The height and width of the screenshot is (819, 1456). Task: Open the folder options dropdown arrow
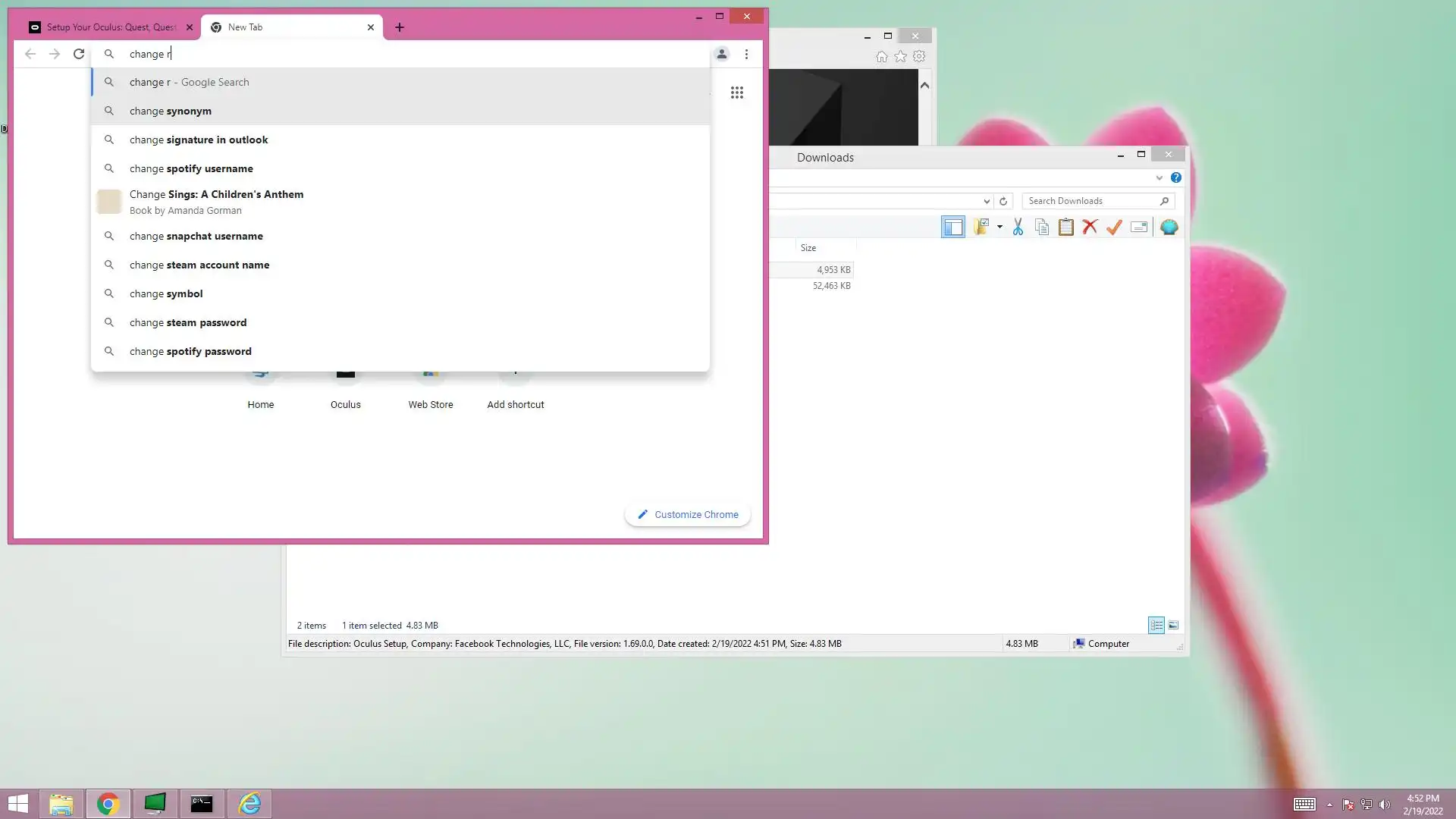coord(999,227)
